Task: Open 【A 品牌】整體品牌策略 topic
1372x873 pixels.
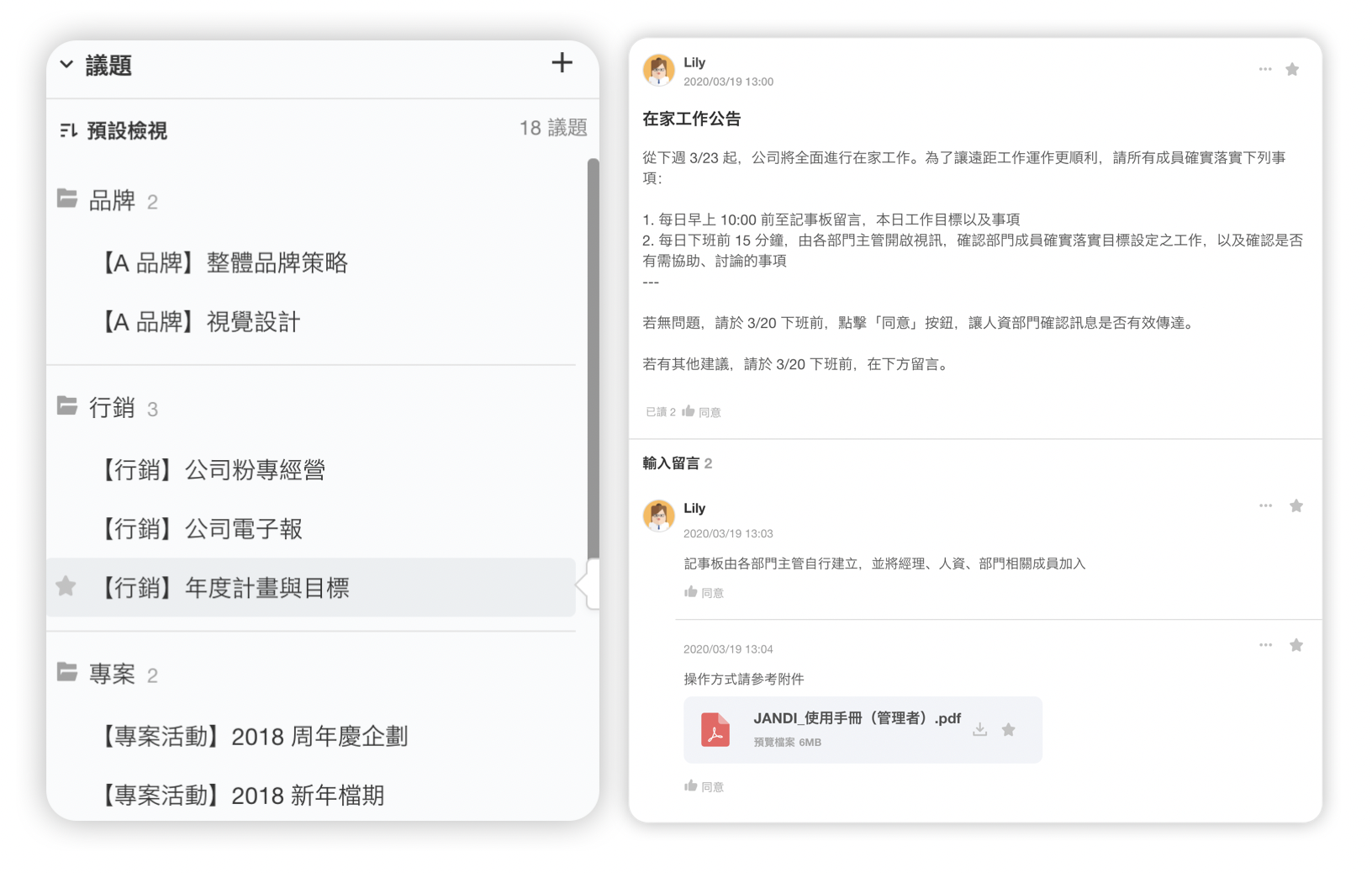Action: tap(224, 263)
